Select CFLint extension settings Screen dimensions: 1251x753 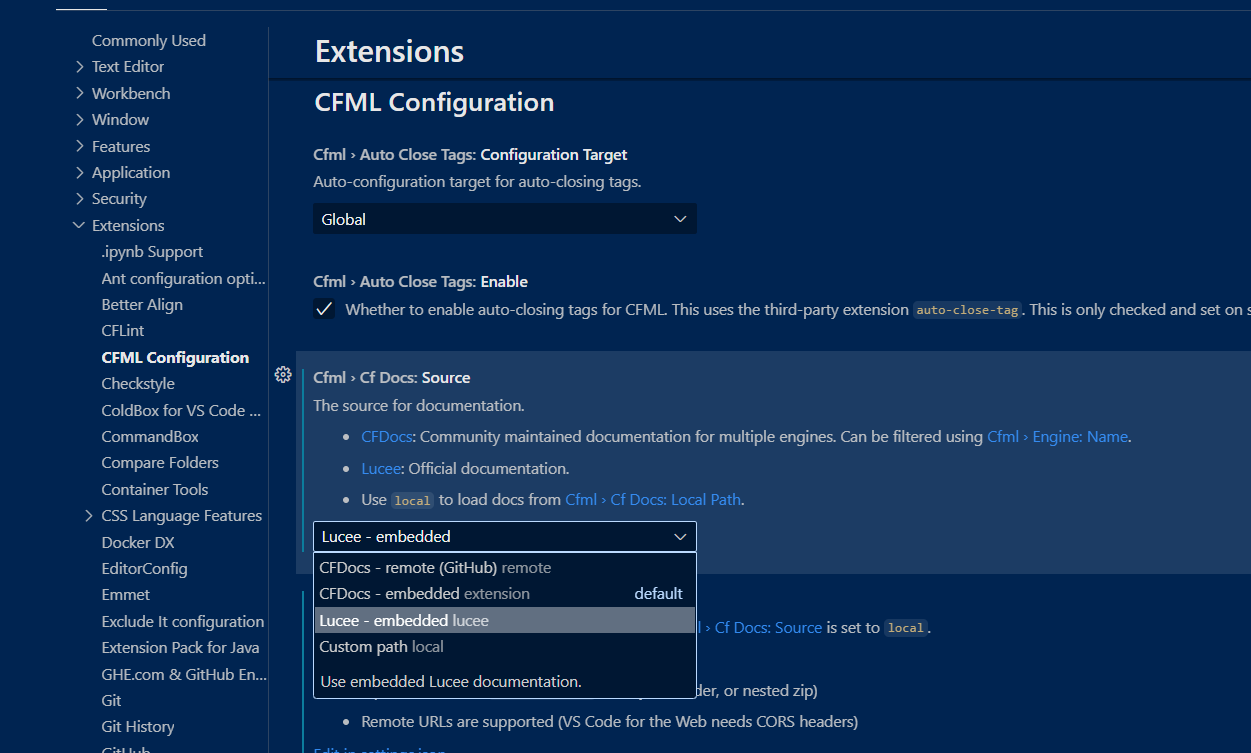tap(123, 331)
